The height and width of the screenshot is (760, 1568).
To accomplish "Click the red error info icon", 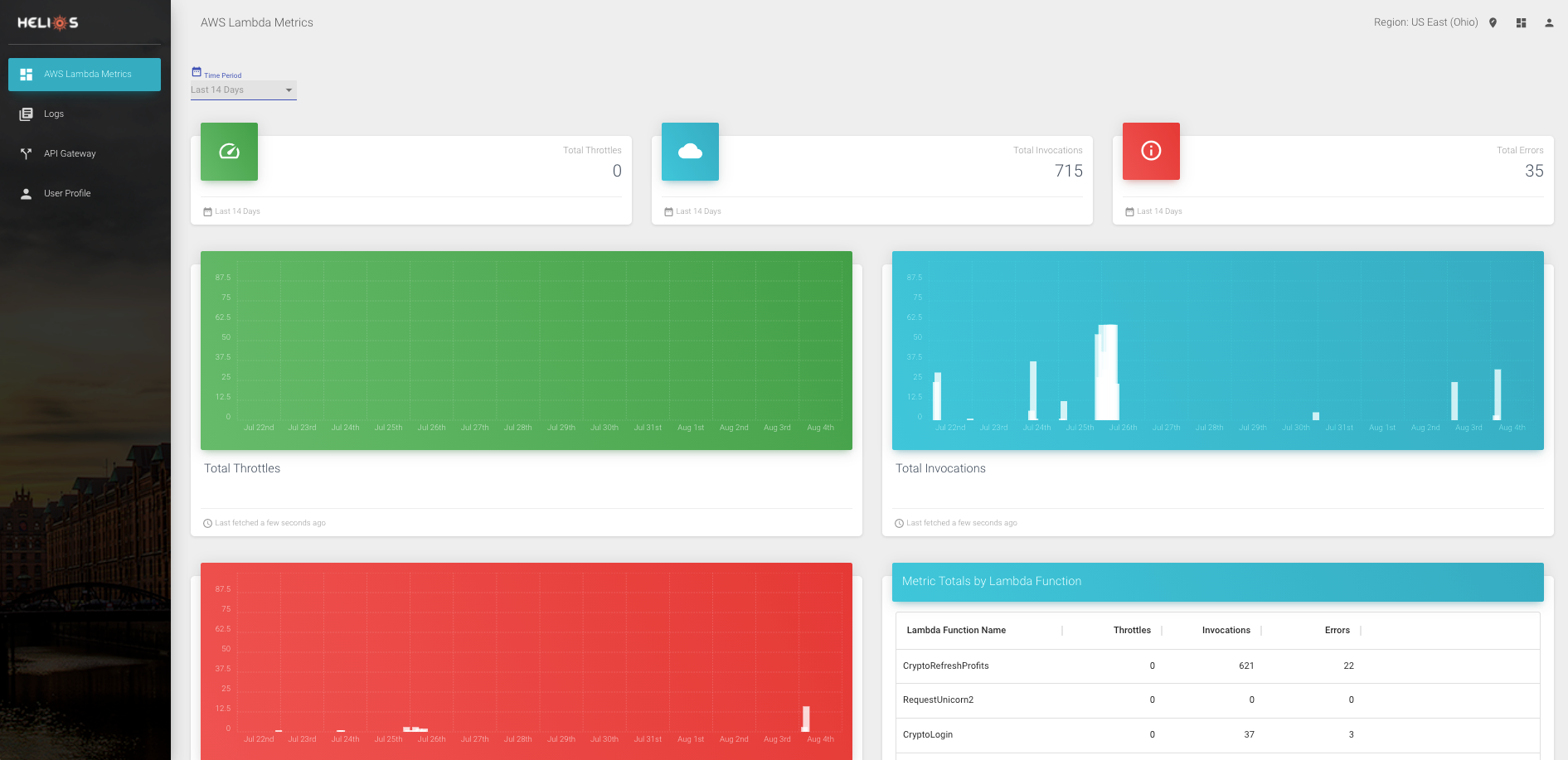I will click(x=1150, y=151).
